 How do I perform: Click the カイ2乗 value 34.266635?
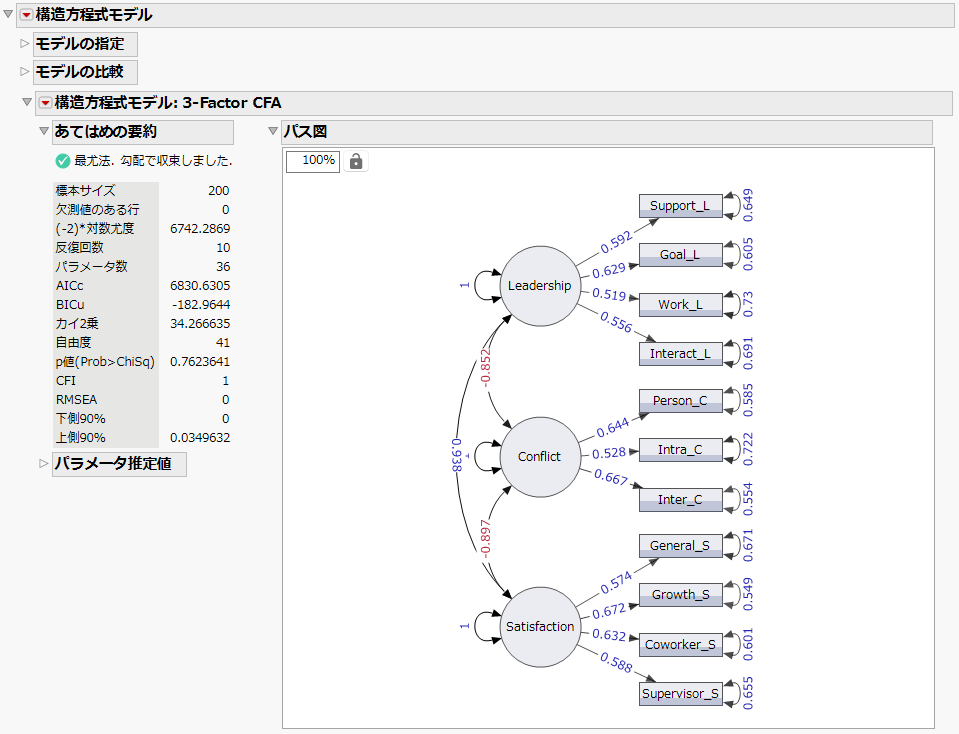point(200,324)
